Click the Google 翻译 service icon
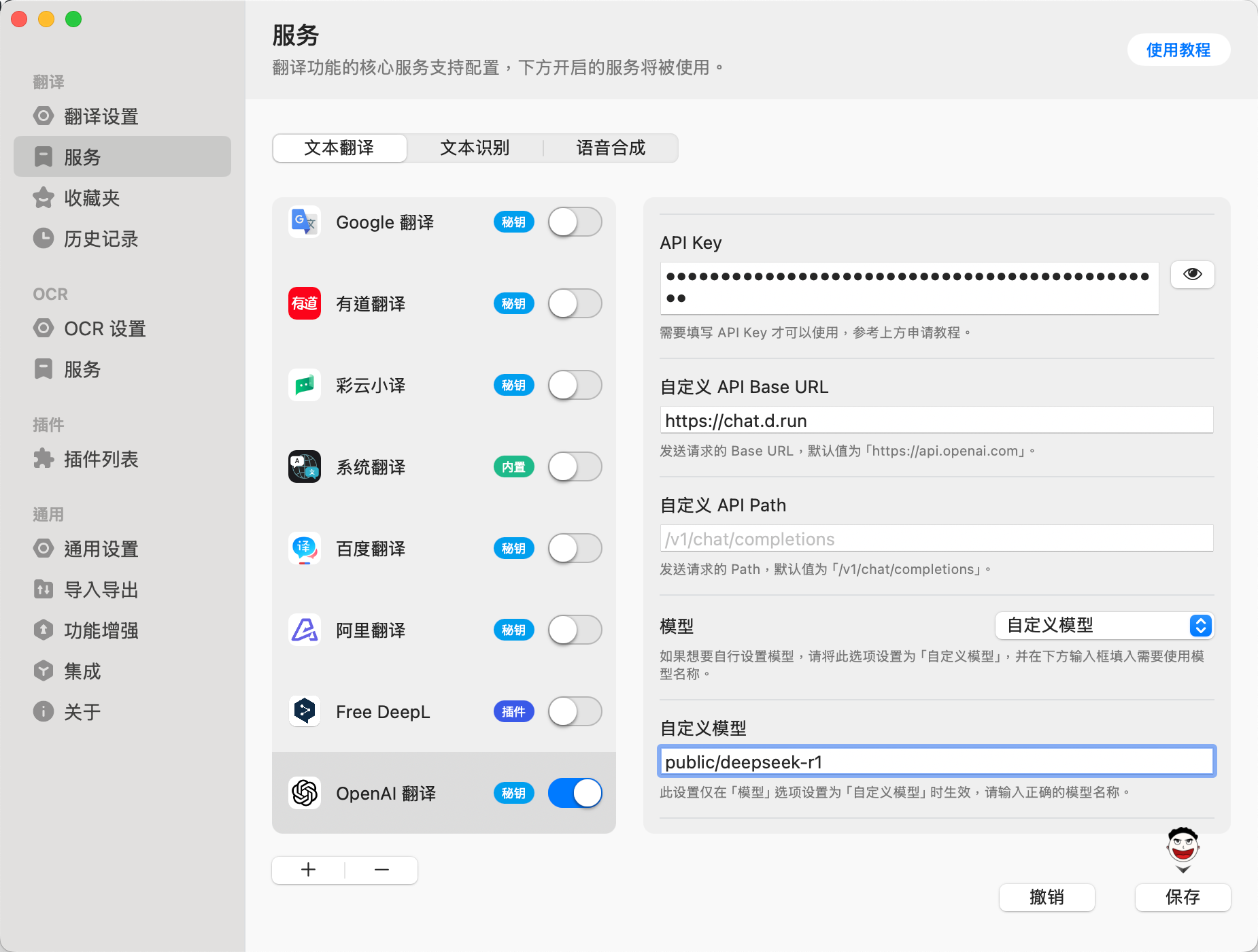The width and height of the screenshot is (1258, 952). click(x=304, y=222)
